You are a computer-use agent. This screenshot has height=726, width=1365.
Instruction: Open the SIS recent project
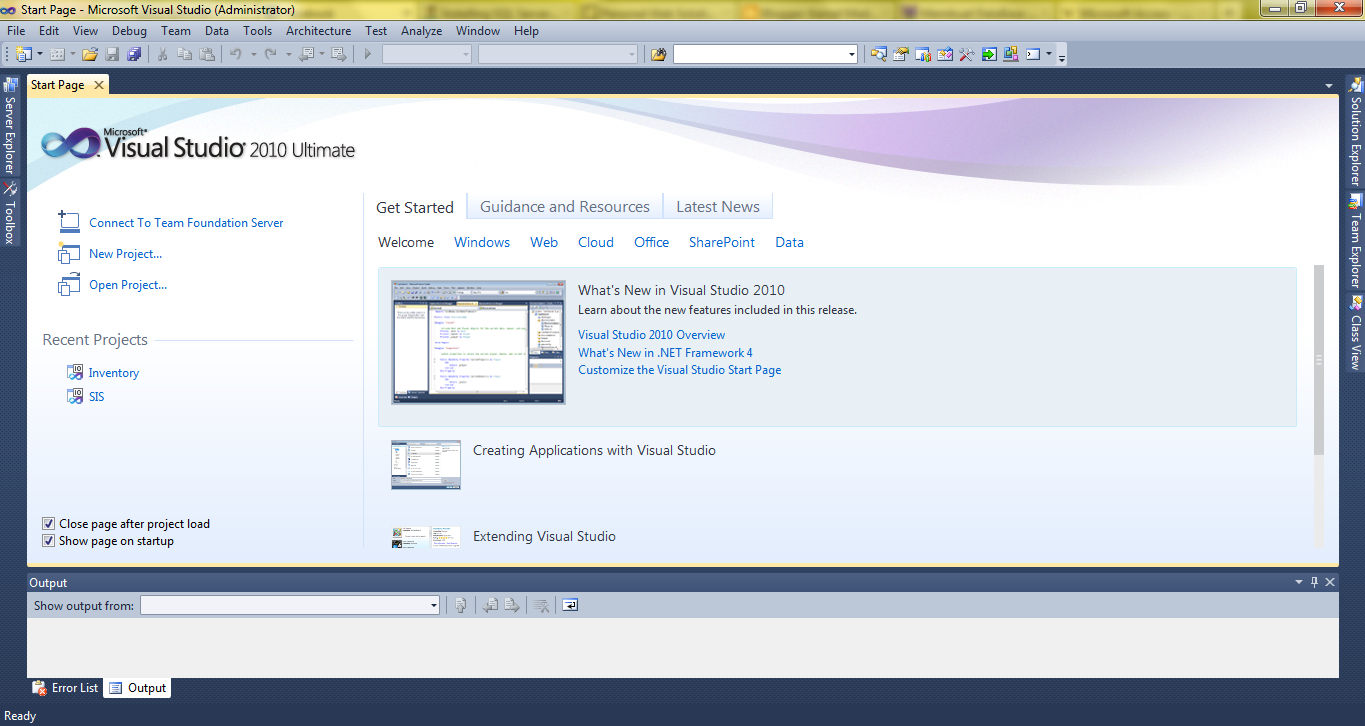(x=96, y=397)
